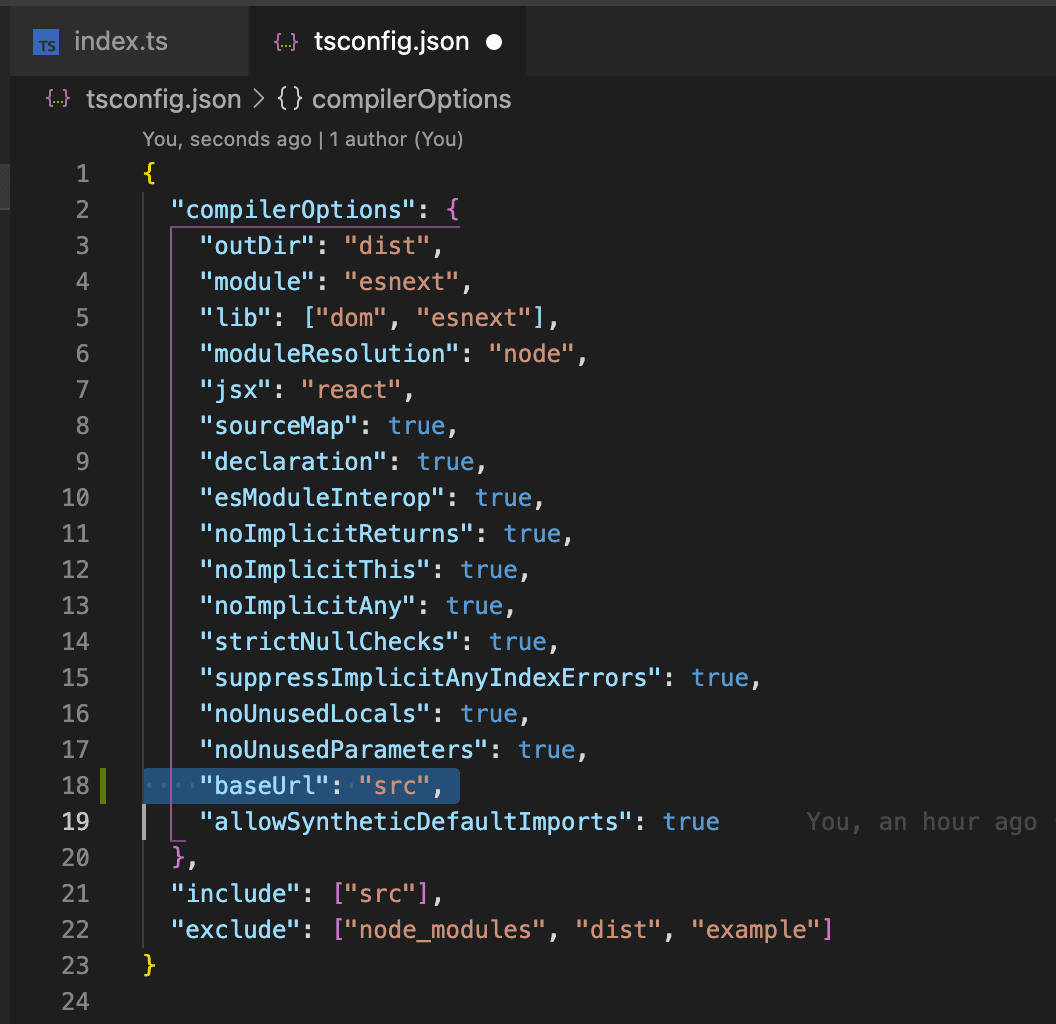Click the green git change indicator at line 18
Viewport: 1056px width, 1024px height.
coord(102,785)
